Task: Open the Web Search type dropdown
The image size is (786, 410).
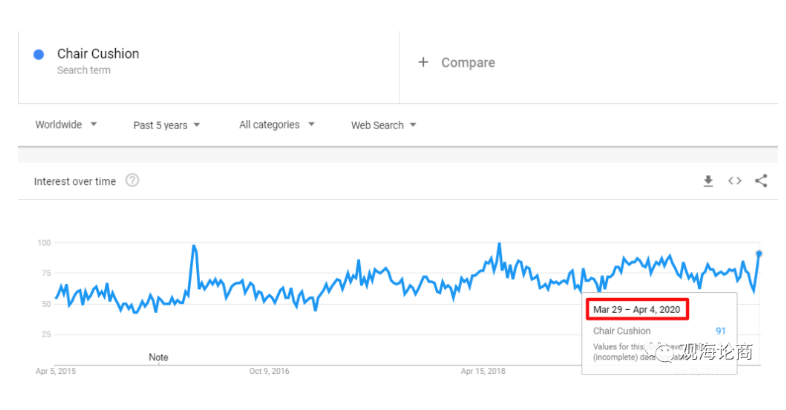Action: pos(383,125)
